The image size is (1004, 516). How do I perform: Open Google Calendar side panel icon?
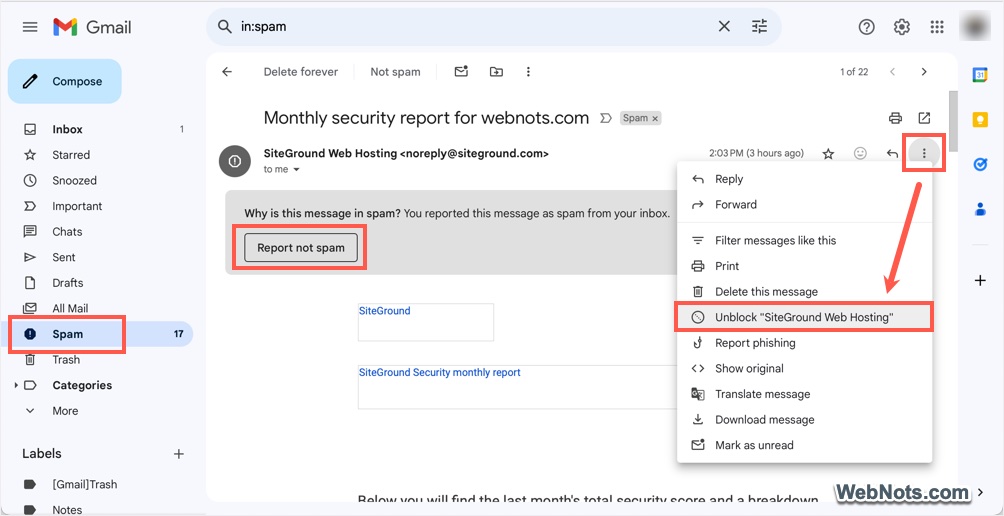pyautogui.click(x=980, y=74)
